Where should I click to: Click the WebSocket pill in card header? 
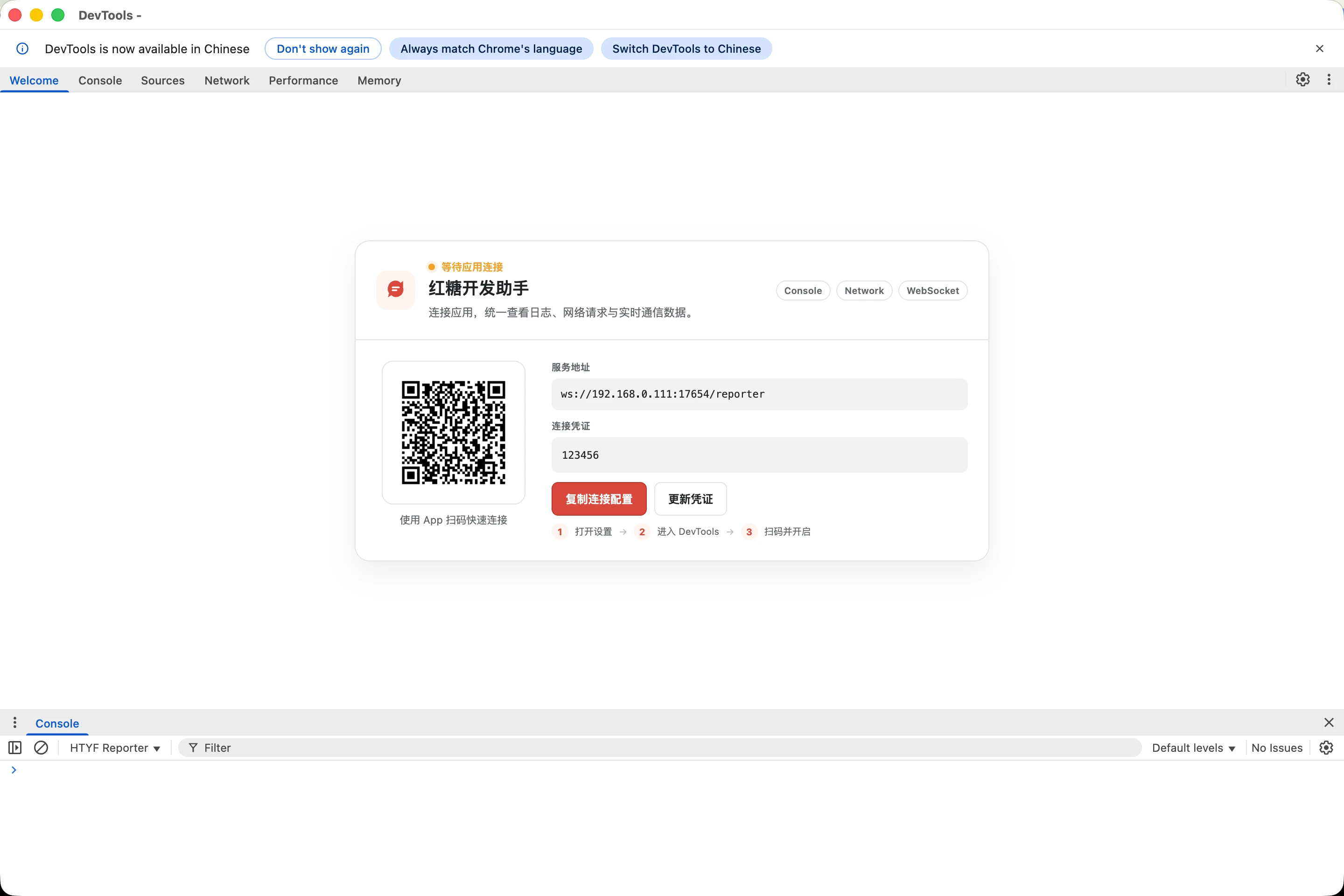pos(932,290)
